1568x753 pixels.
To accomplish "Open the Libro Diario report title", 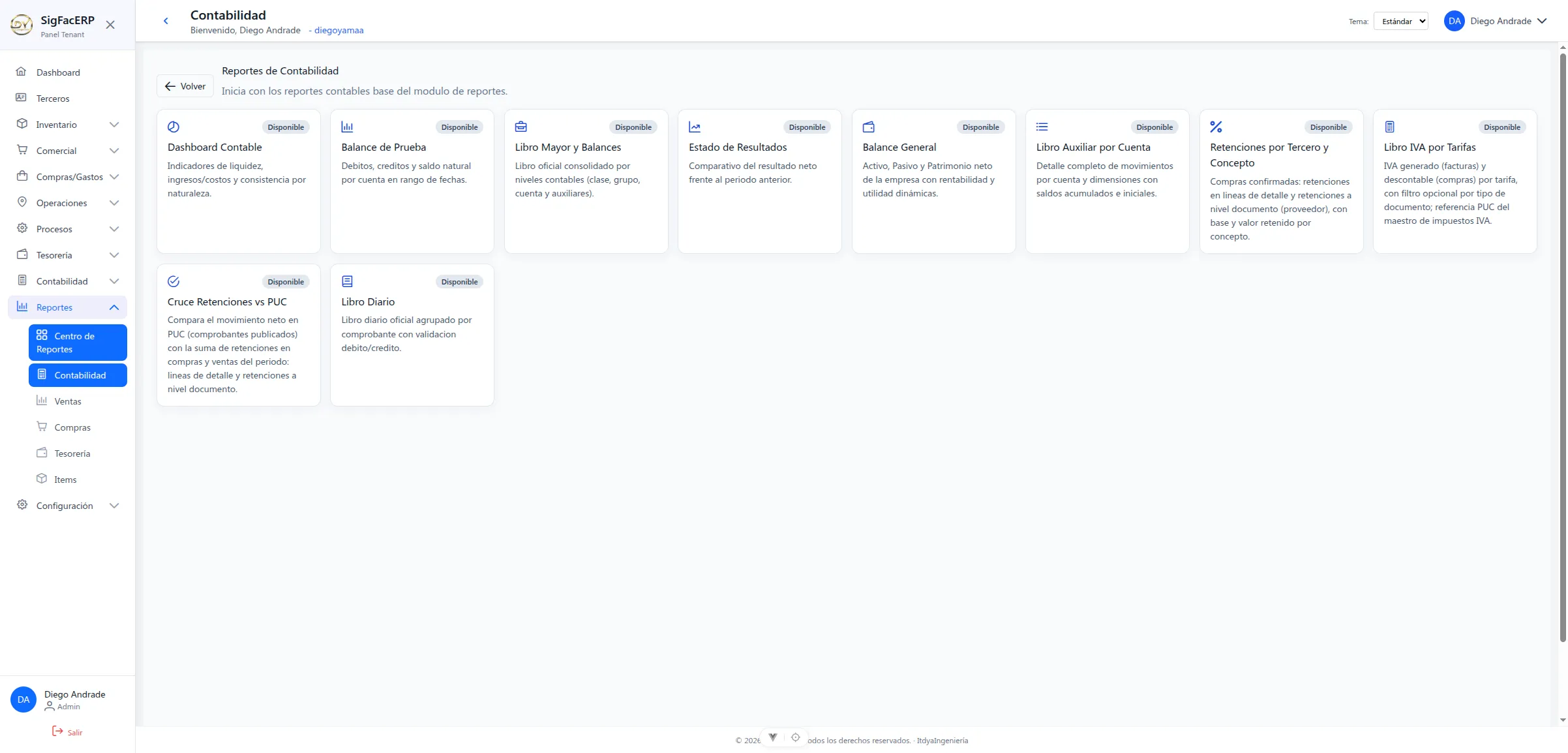I will click(368, 301).
